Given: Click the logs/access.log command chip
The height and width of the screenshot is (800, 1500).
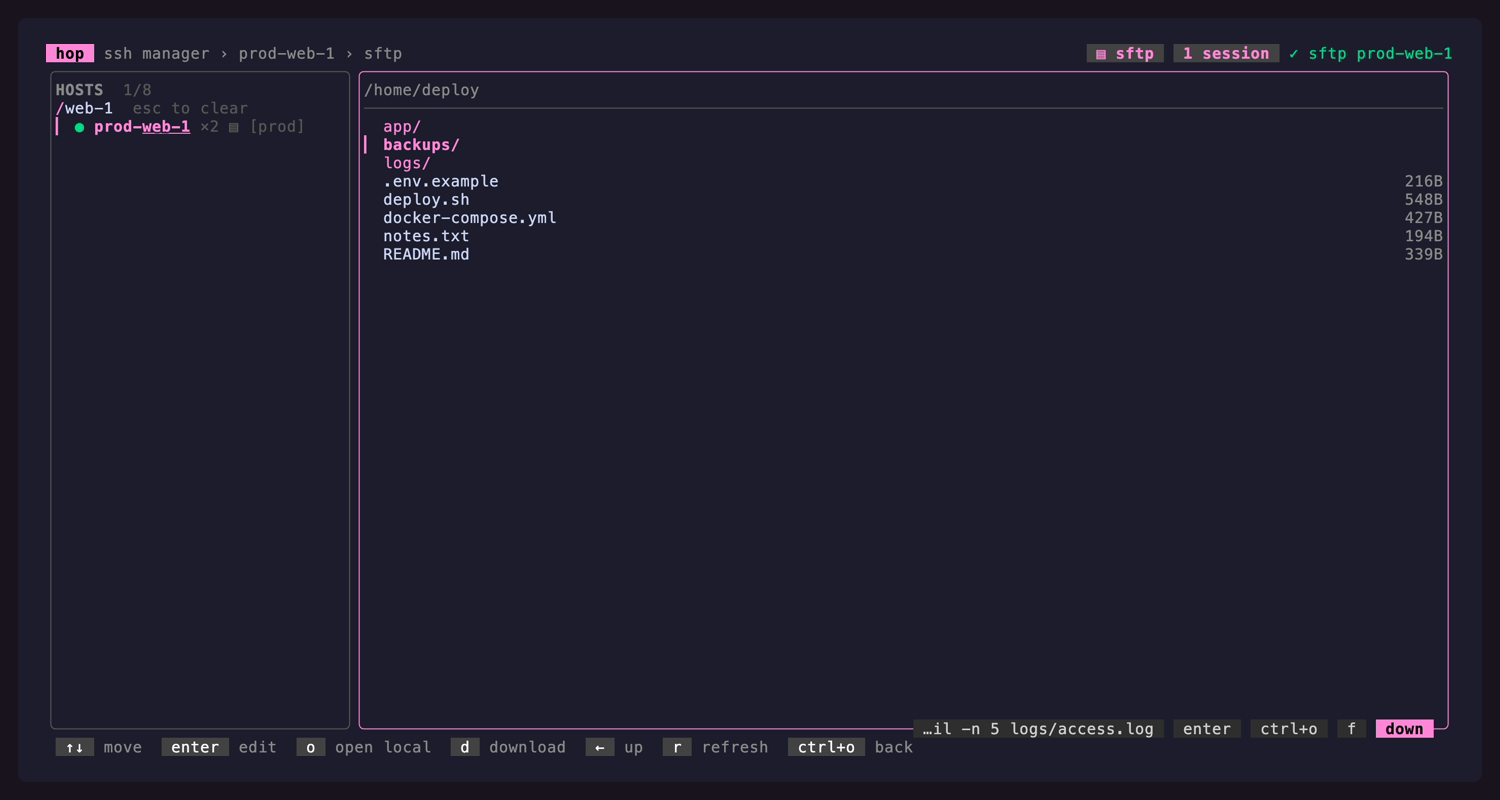Looking at the screenshot, I should [x=1038, y=729].
